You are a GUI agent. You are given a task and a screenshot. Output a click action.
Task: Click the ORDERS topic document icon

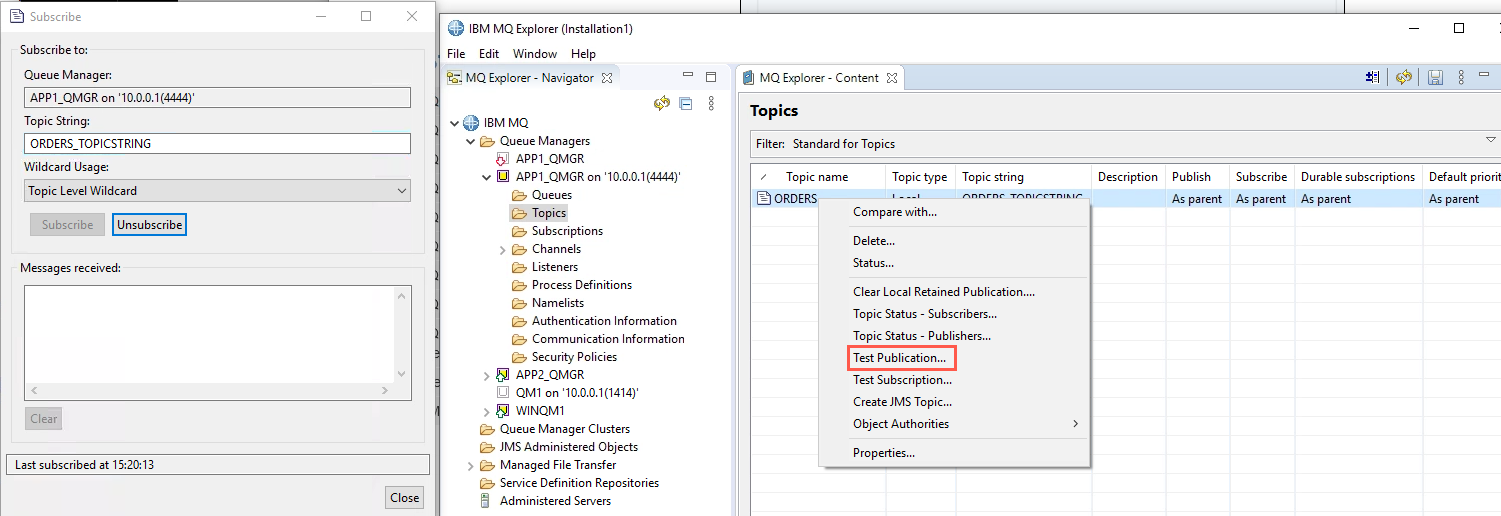point(764,199)
